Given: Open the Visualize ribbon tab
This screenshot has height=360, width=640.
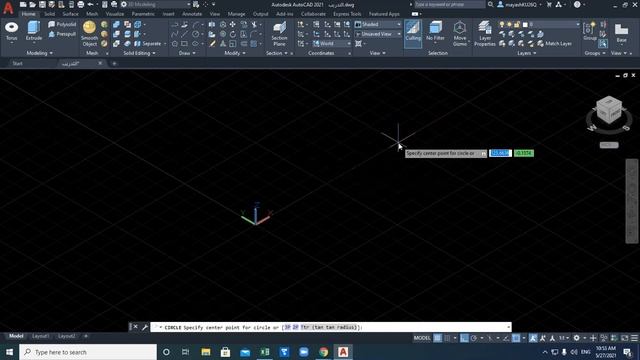Looking at the screenshot, I should coord(115,14).
